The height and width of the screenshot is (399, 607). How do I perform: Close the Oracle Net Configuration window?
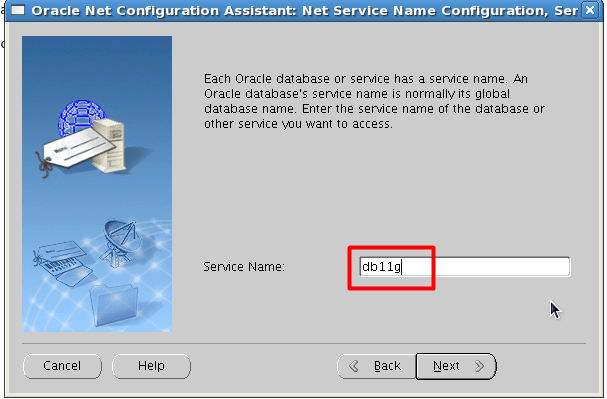pos(590,10)
